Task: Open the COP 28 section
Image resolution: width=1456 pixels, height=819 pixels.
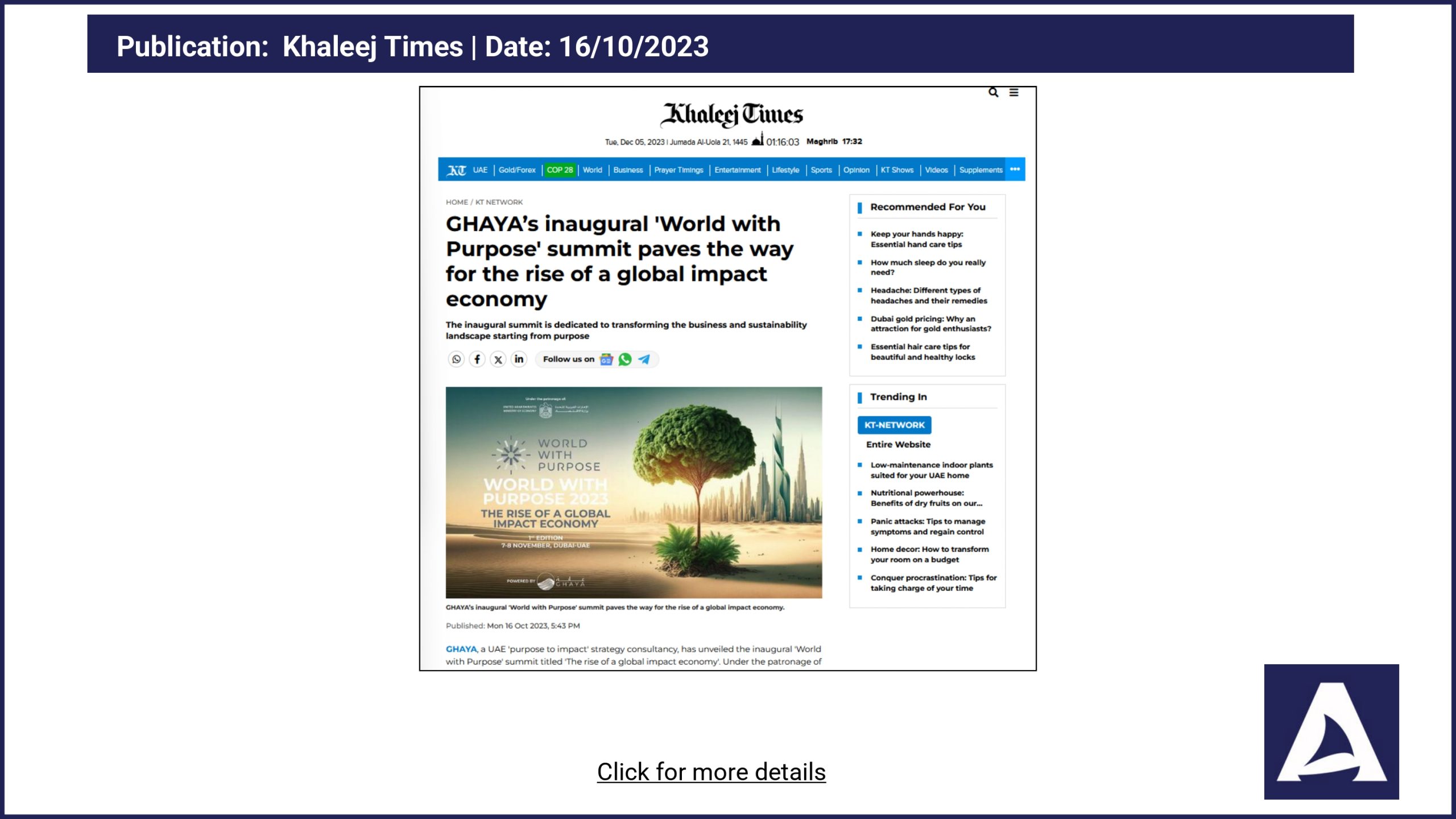Action: pos(560,170)
